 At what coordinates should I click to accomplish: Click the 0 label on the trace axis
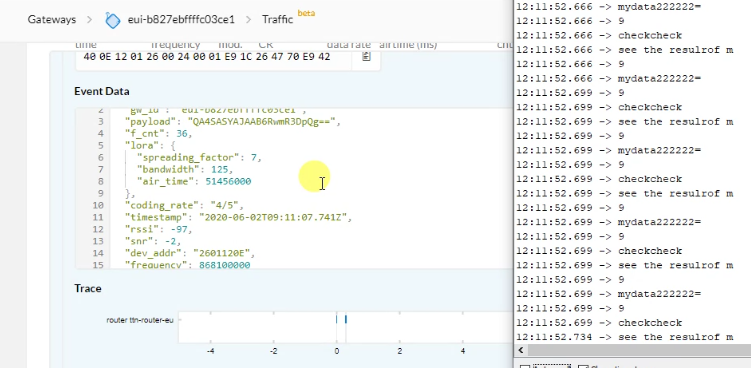(337, 351)
